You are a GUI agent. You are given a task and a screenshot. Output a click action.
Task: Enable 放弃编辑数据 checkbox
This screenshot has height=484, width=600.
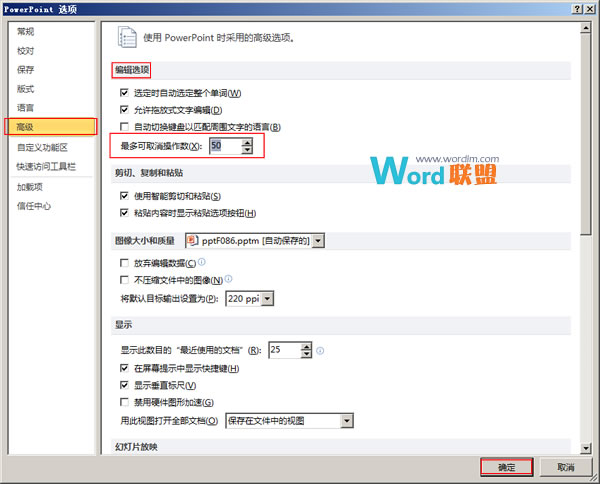point(124,263)
